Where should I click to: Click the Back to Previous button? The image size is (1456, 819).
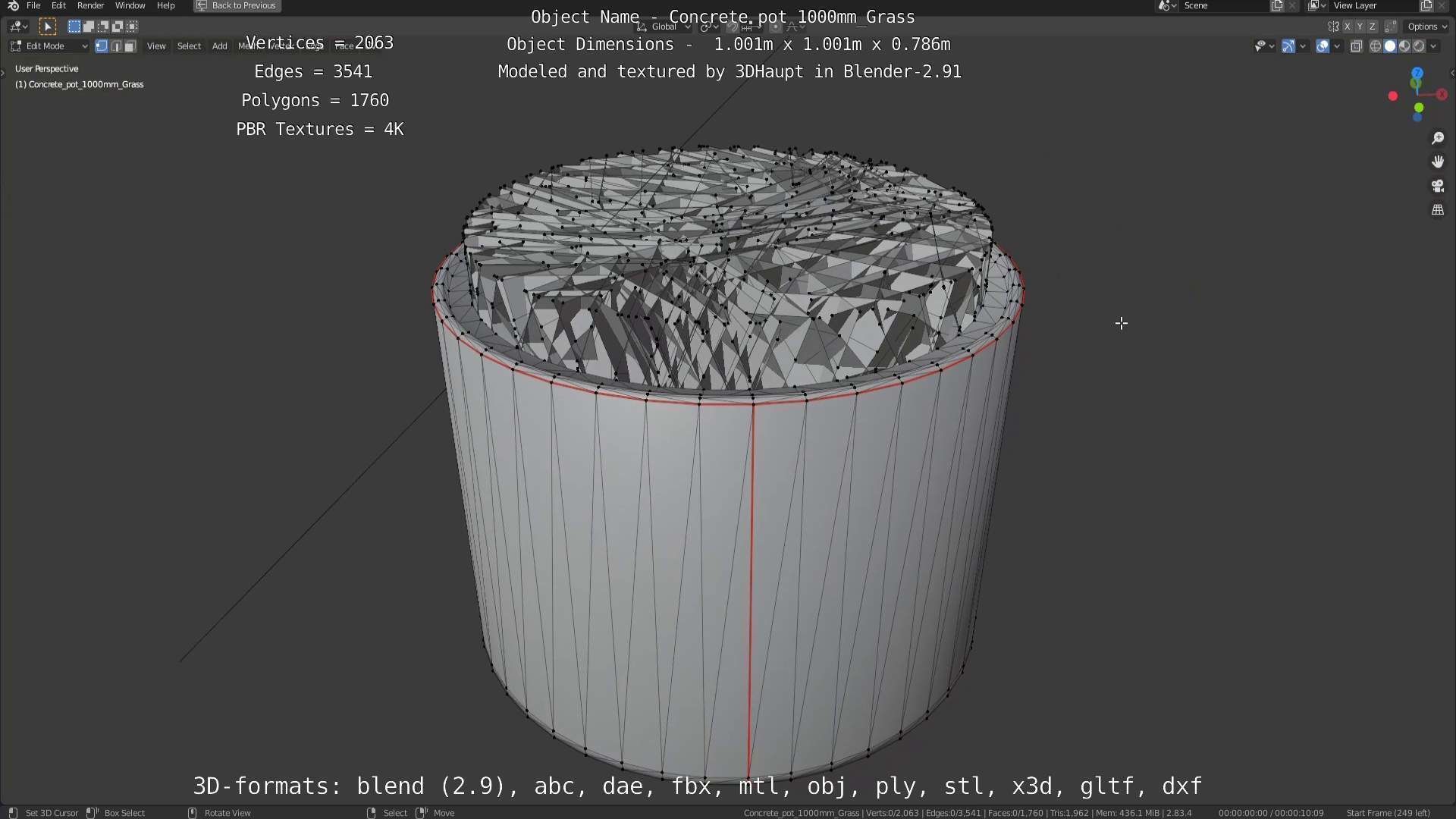click(x=237, y=5)
